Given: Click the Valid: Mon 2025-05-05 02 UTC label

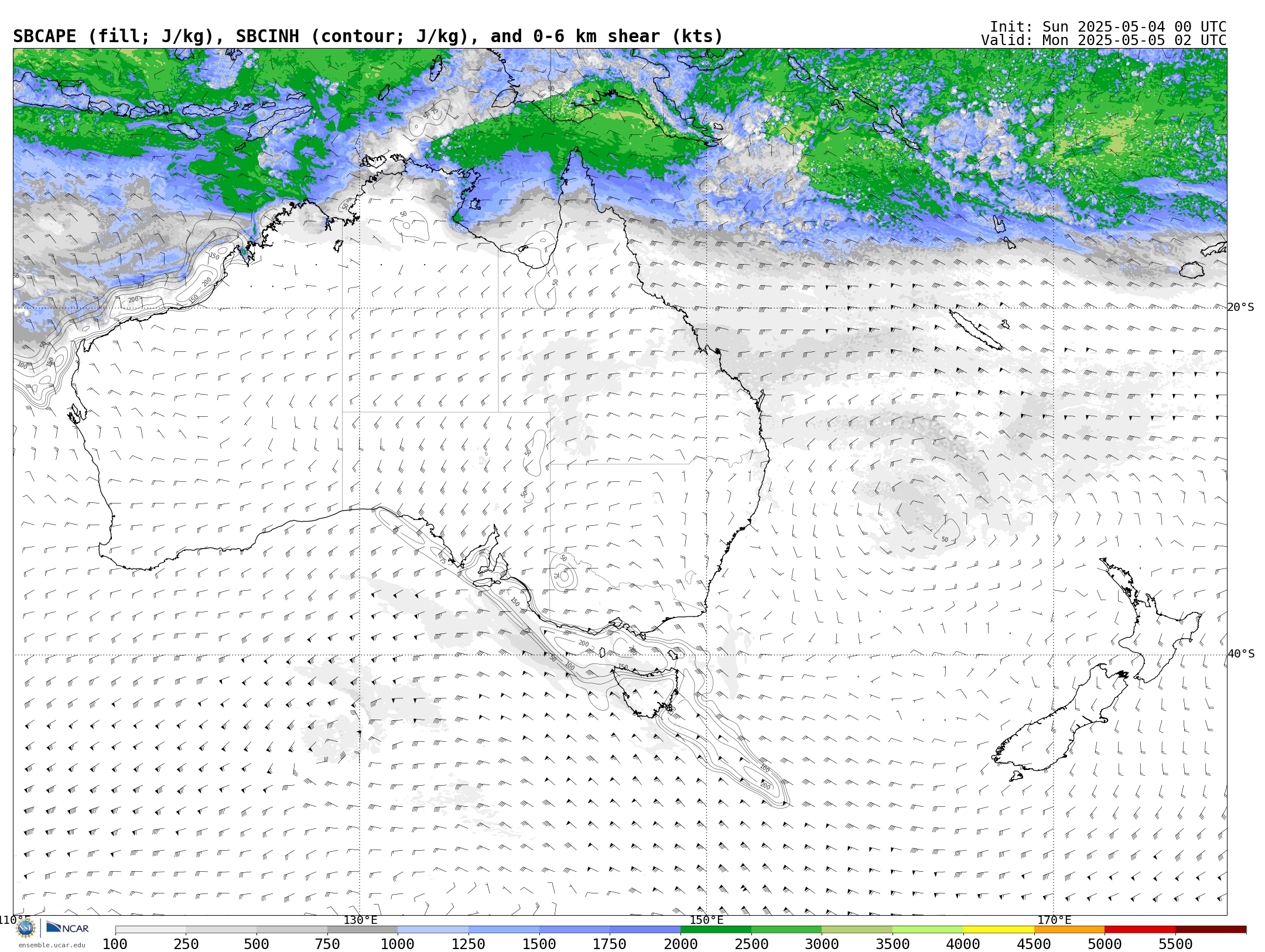Looking at the screenshot, I should (1104, 40).
